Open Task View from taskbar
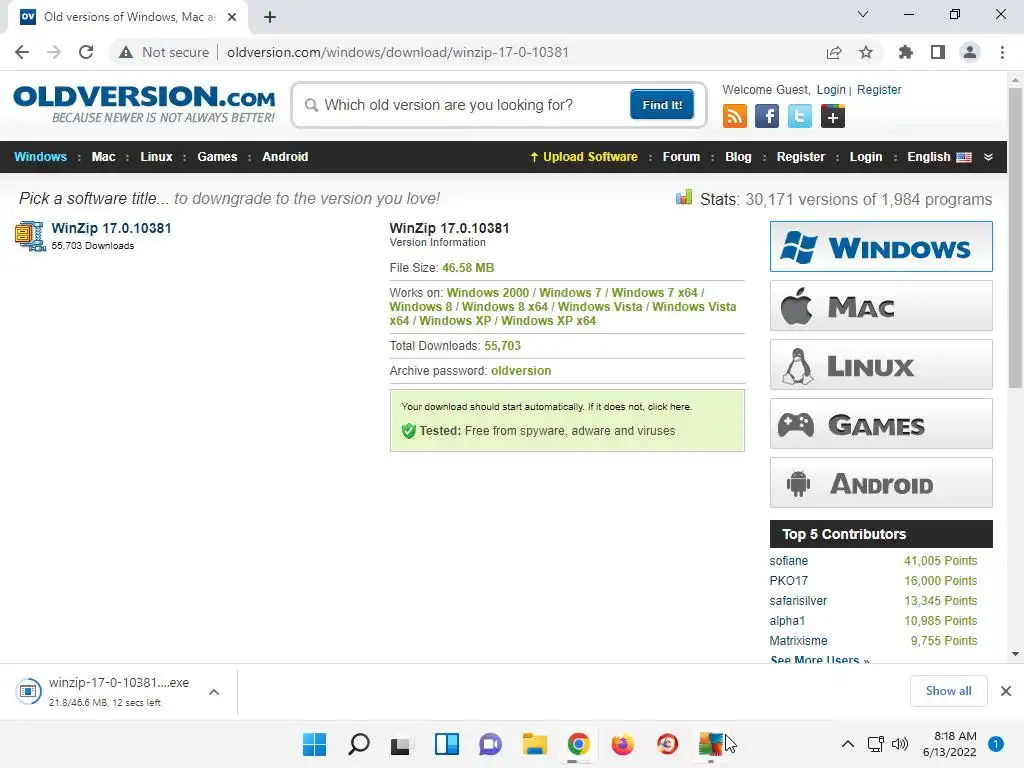 tap(402, 745)
